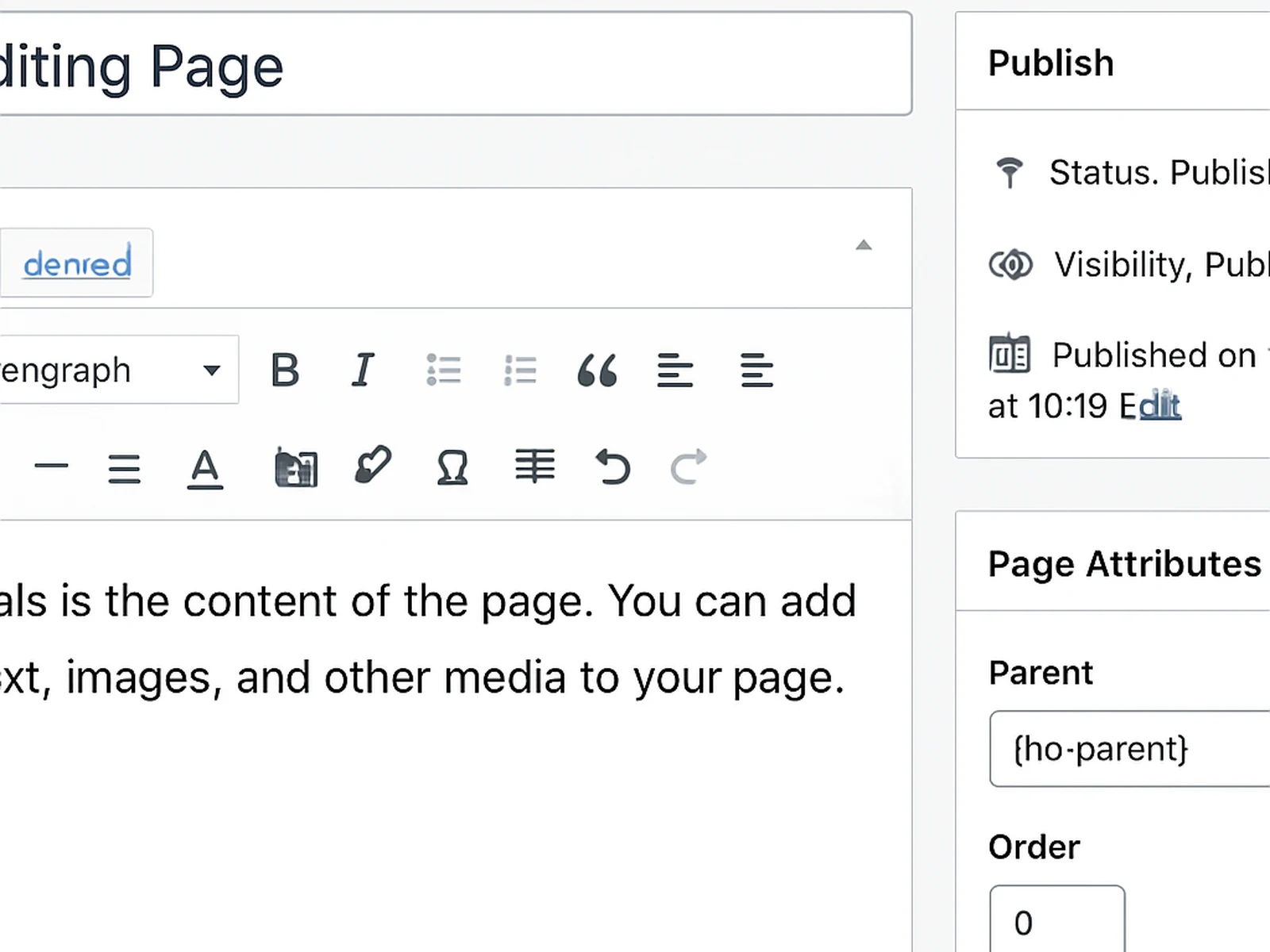Insert a bulleted list
Image resolution: width=1270 pixels, height=952 pixels.
pyautogui.click(x=443, y=370)
